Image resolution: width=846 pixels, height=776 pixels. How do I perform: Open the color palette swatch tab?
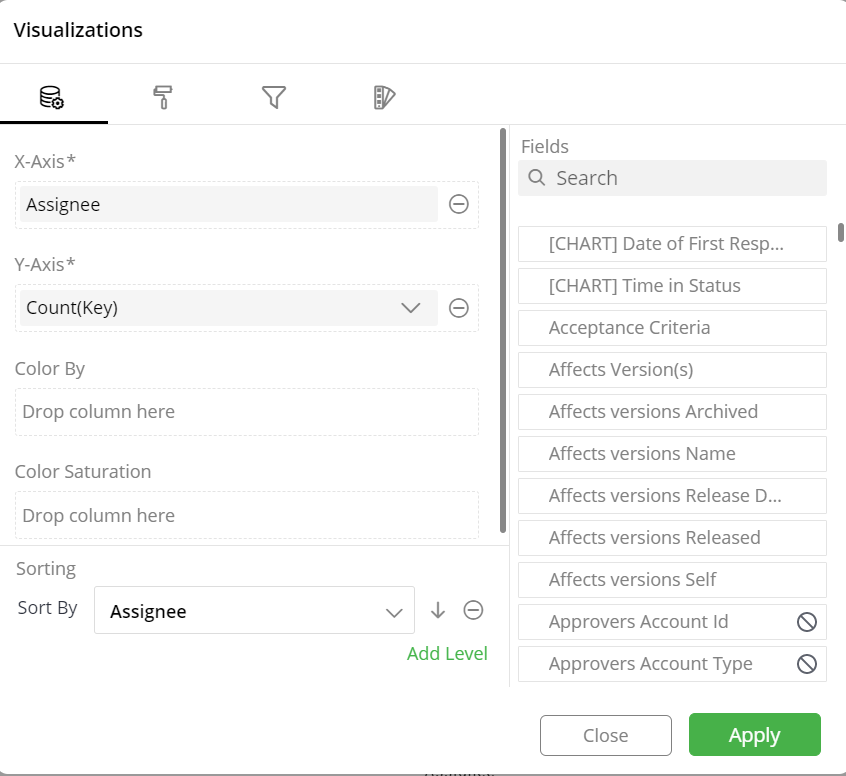coord(384,98)
